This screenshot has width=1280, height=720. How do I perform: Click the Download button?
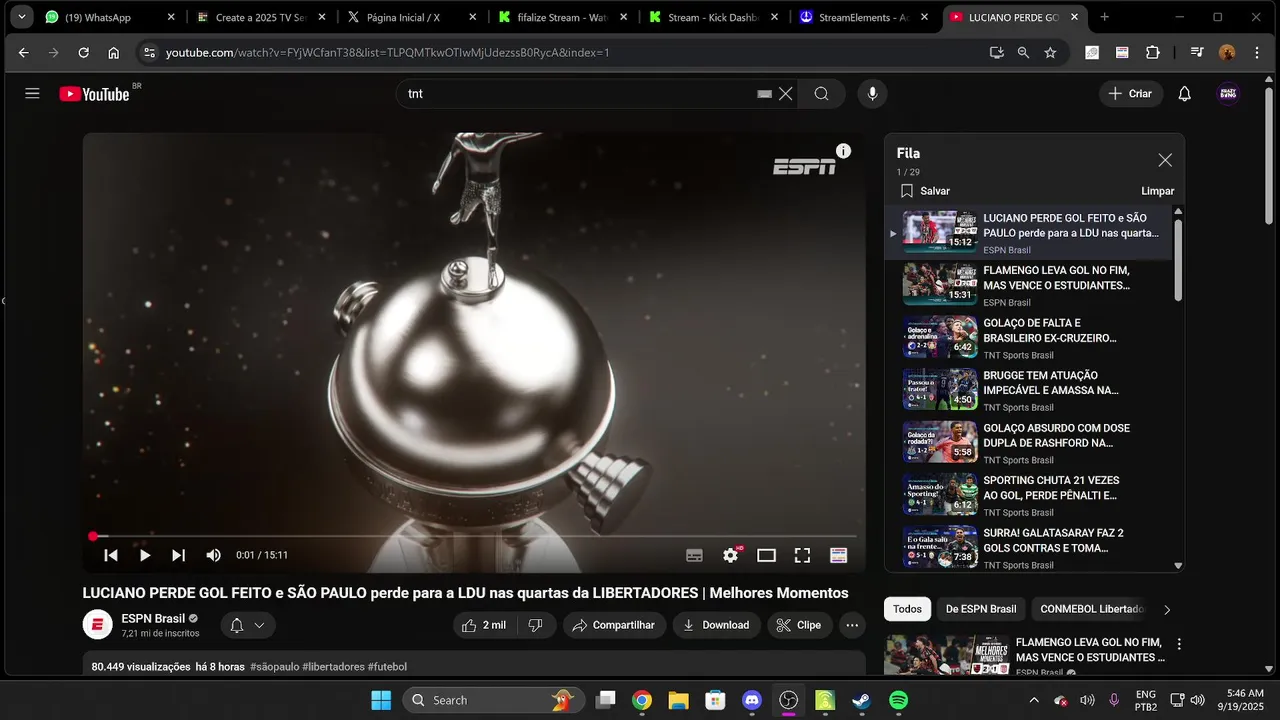(716, 625)
